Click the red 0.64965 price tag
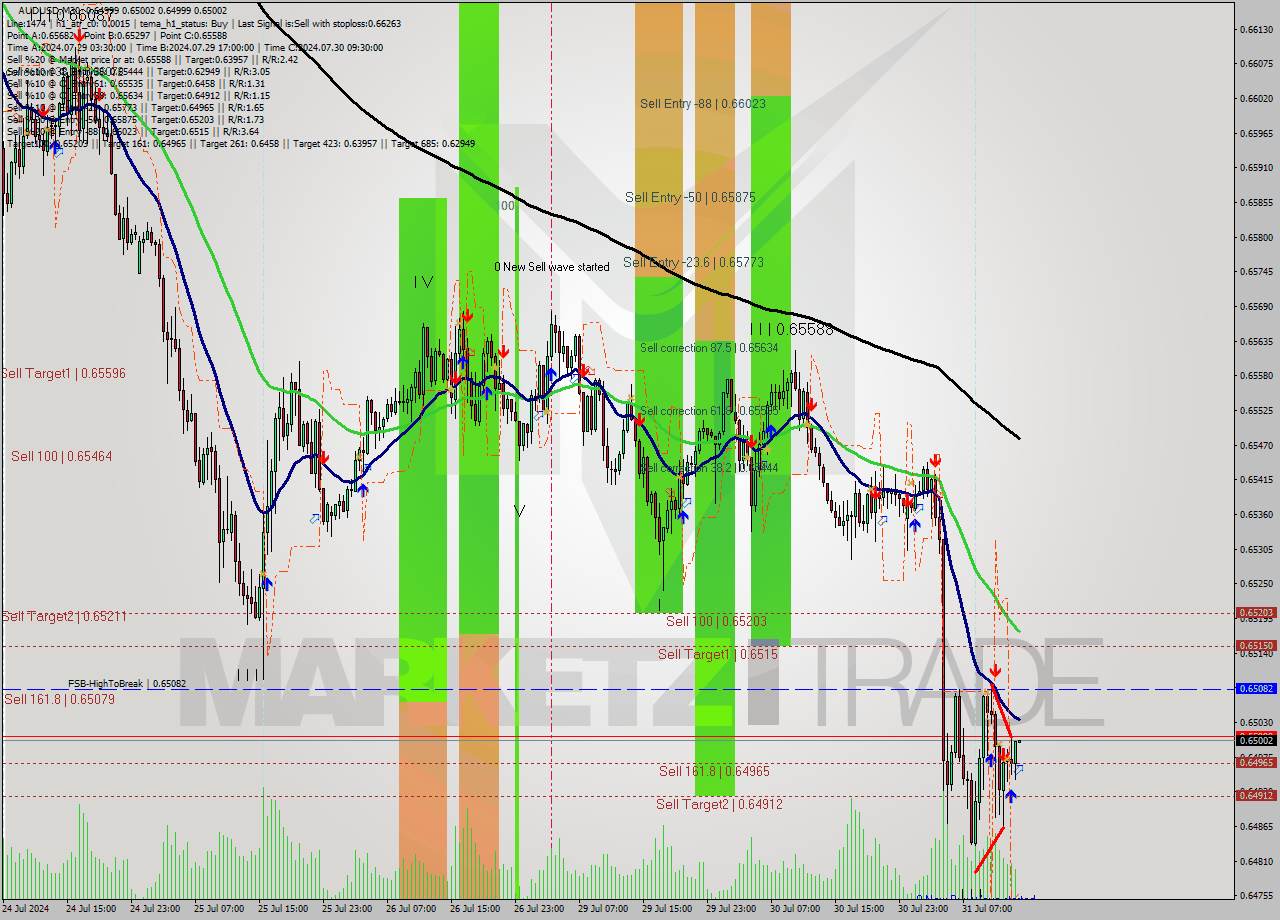Viewport: 1280px width, 920px height. [x=1257, y=763]
